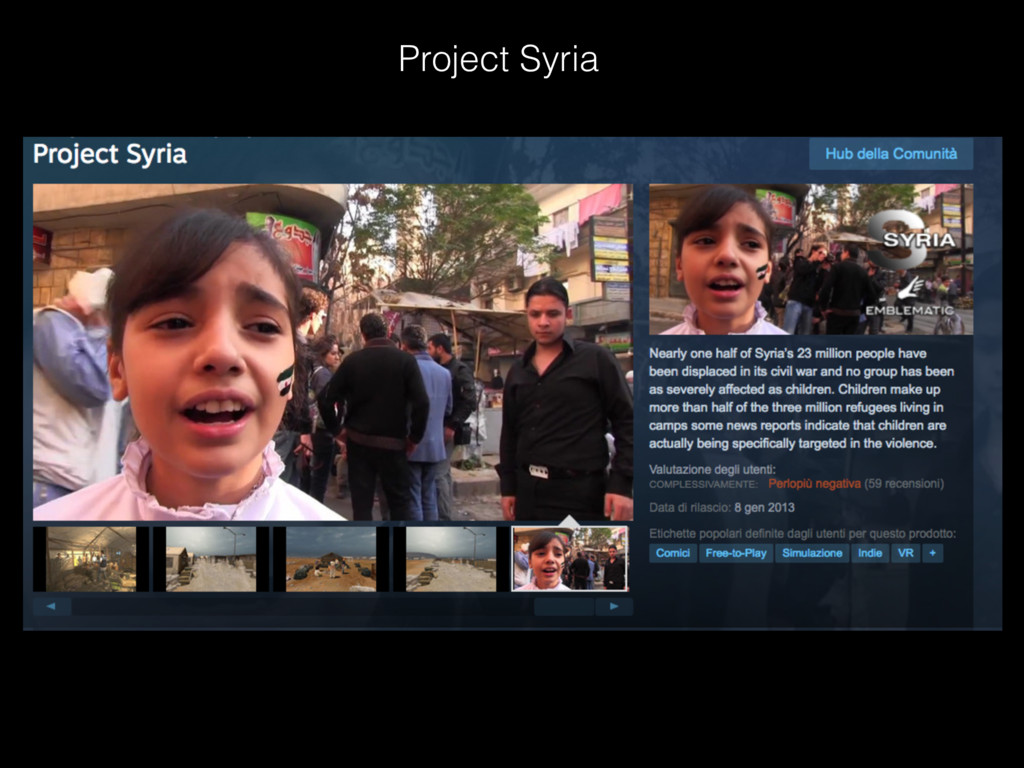This screenshot has width=1024, height=768.
Task: Click the thumbnail strip scrollbar handle
Action: (564, 607)
